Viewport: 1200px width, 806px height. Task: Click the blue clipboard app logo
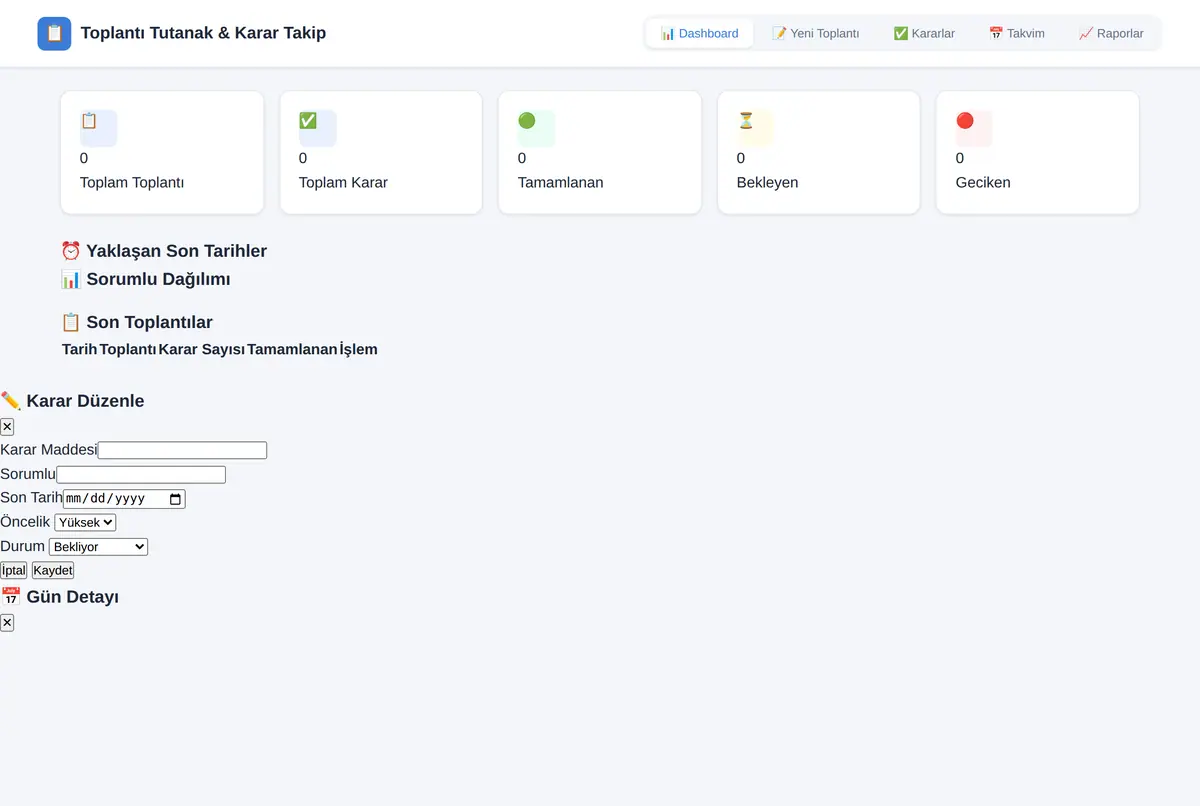54,33
